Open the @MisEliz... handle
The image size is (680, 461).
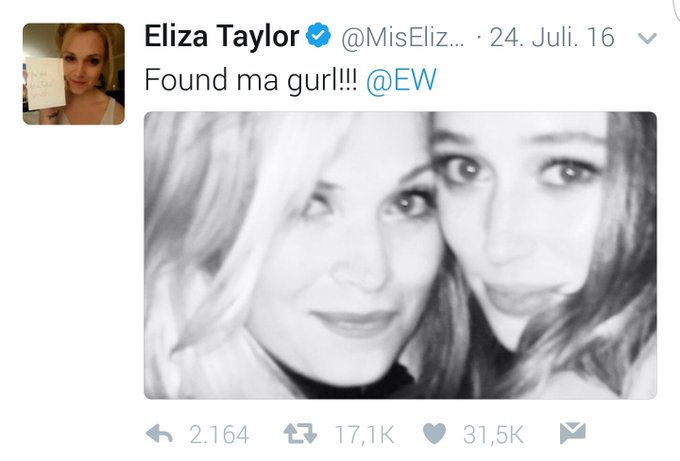402,38
